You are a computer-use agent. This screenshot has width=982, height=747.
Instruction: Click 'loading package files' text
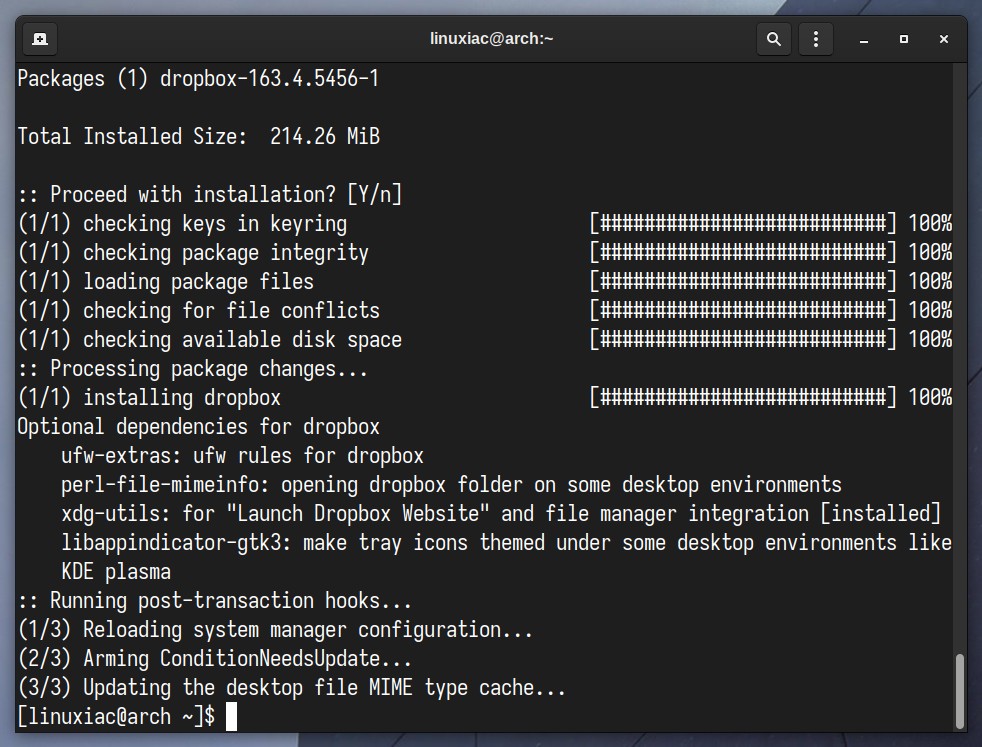coord(198,281)
